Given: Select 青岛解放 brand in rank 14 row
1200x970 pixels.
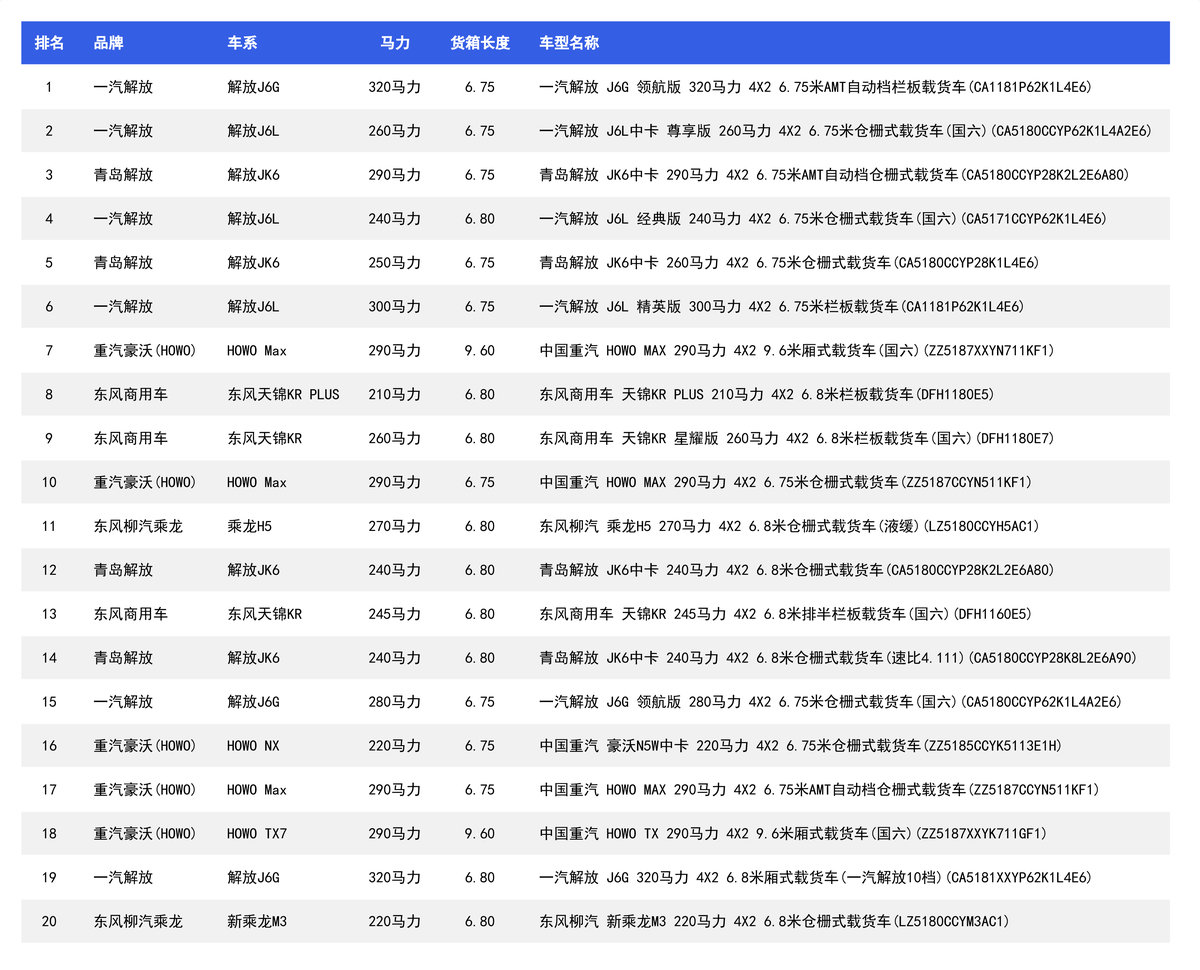Looking at the screenshot, I should click(123, 659).
